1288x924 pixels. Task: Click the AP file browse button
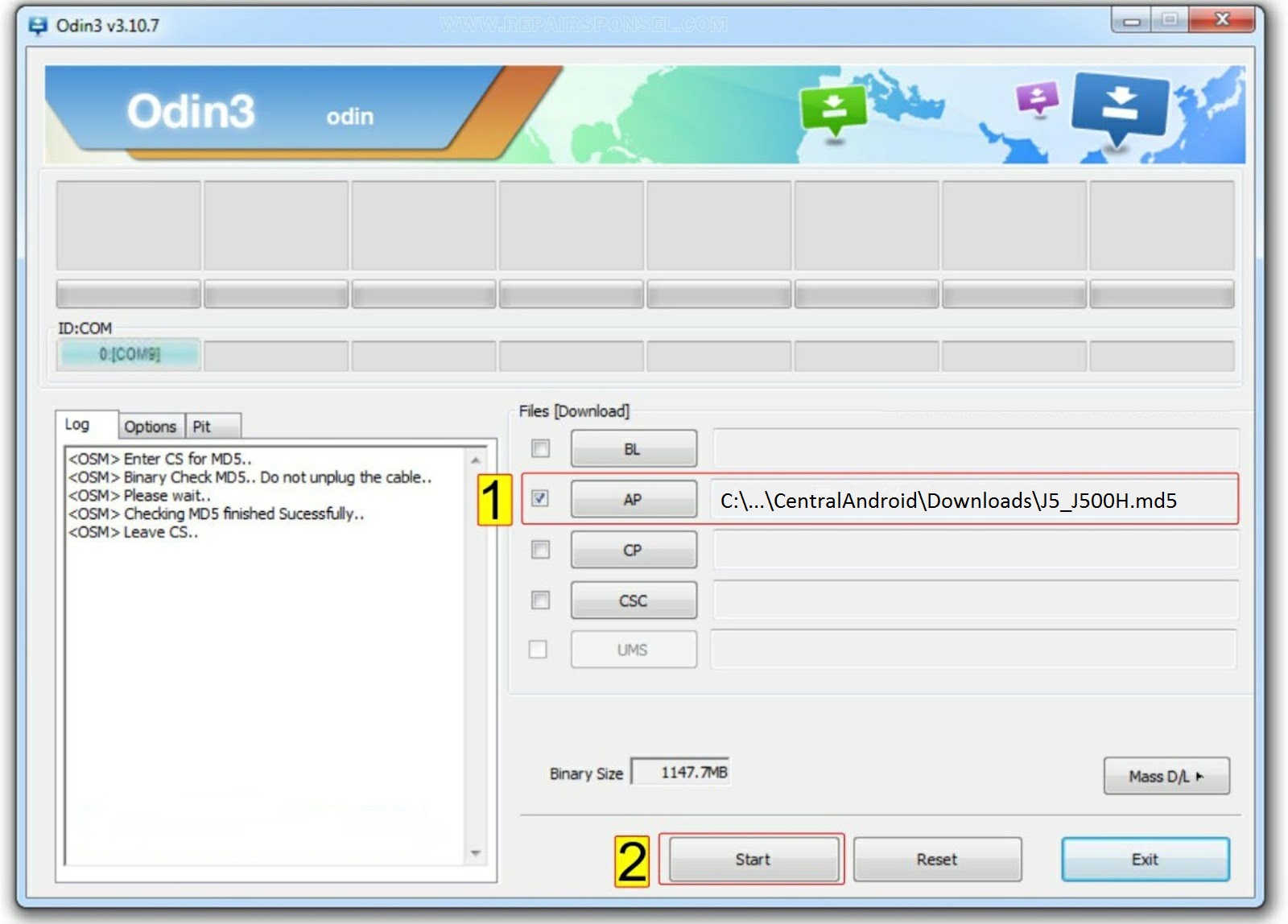click(634, 499)
